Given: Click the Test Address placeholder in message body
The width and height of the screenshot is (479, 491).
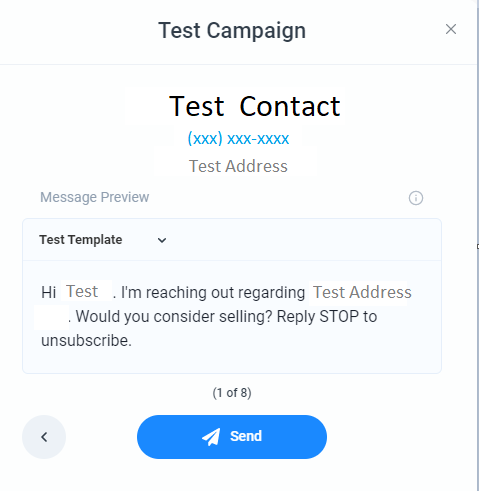Looking at the screenshot, I should pyautogui.click(x=362, y=292).
